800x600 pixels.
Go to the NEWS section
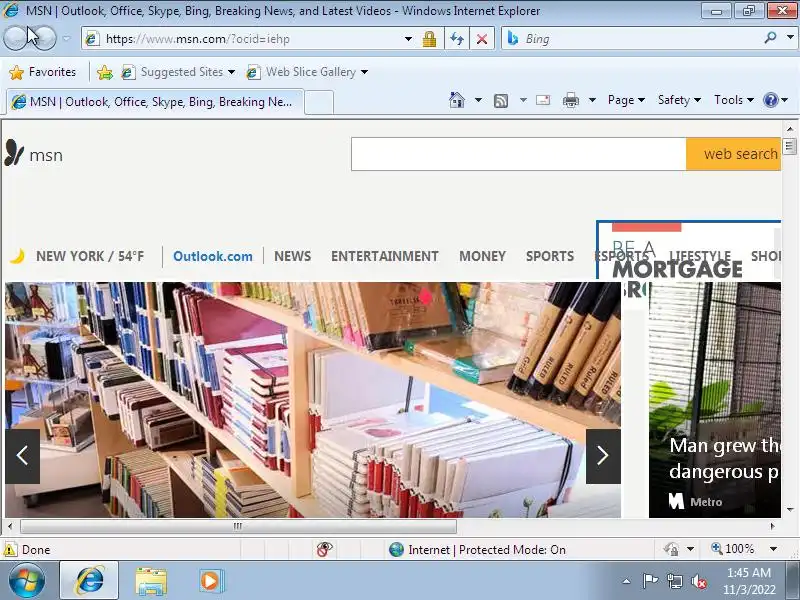pyautogui.click(x=292, y=256)
